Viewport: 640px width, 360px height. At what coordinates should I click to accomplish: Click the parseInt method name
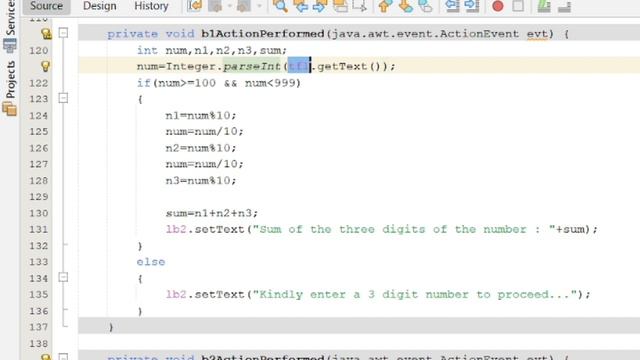click(252, 66)
